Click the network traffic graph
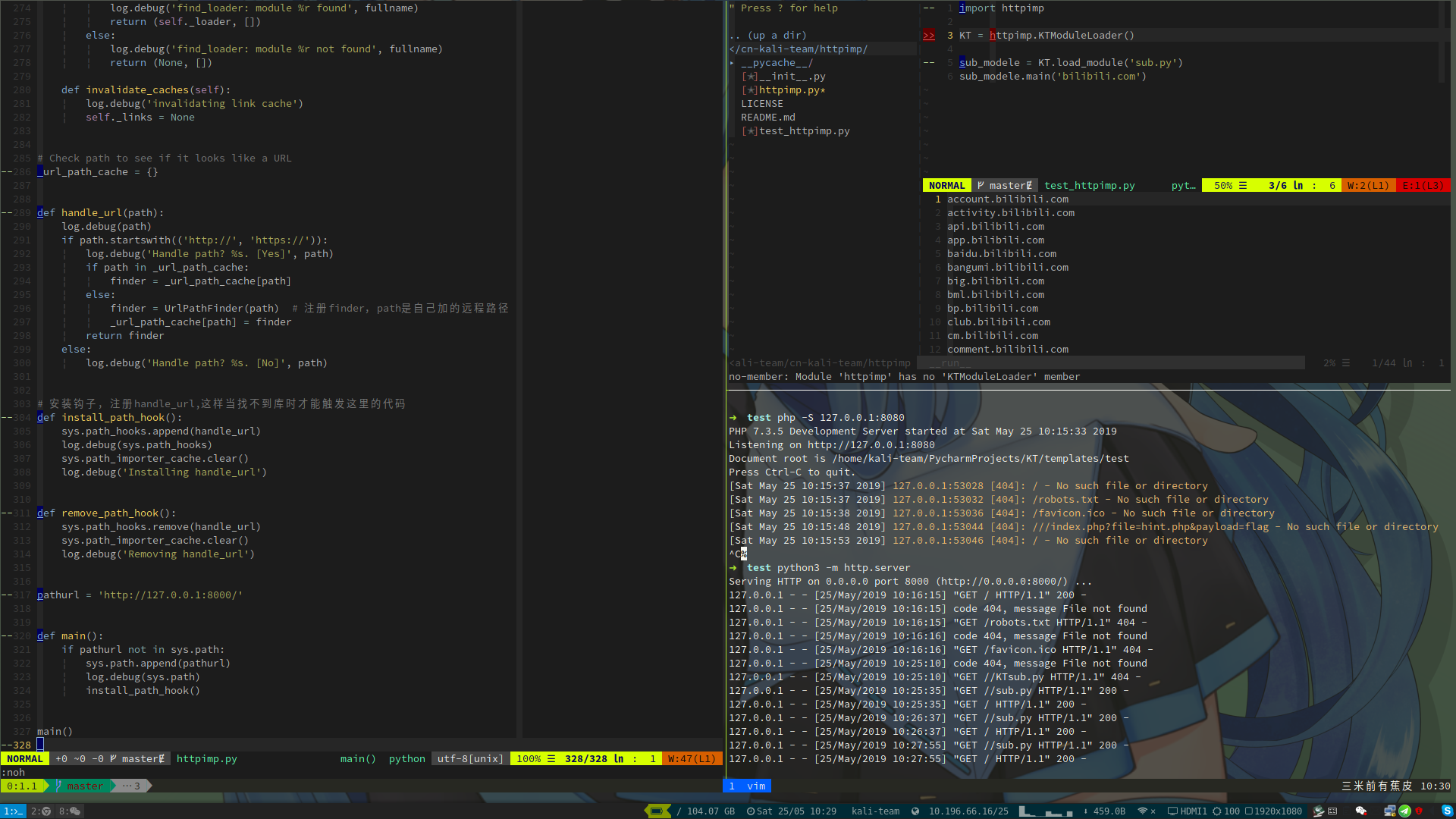 (1046, 811)
